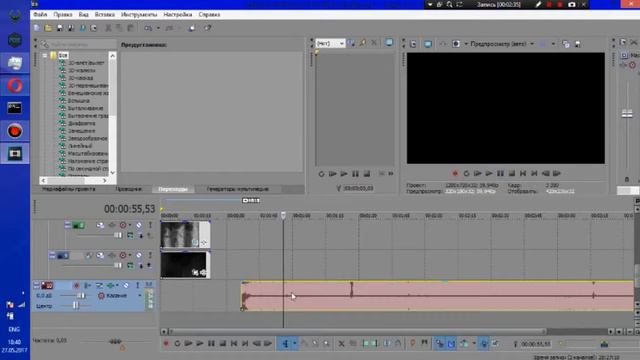Collapse the Все folder in transitions tree

click(45, 56)
